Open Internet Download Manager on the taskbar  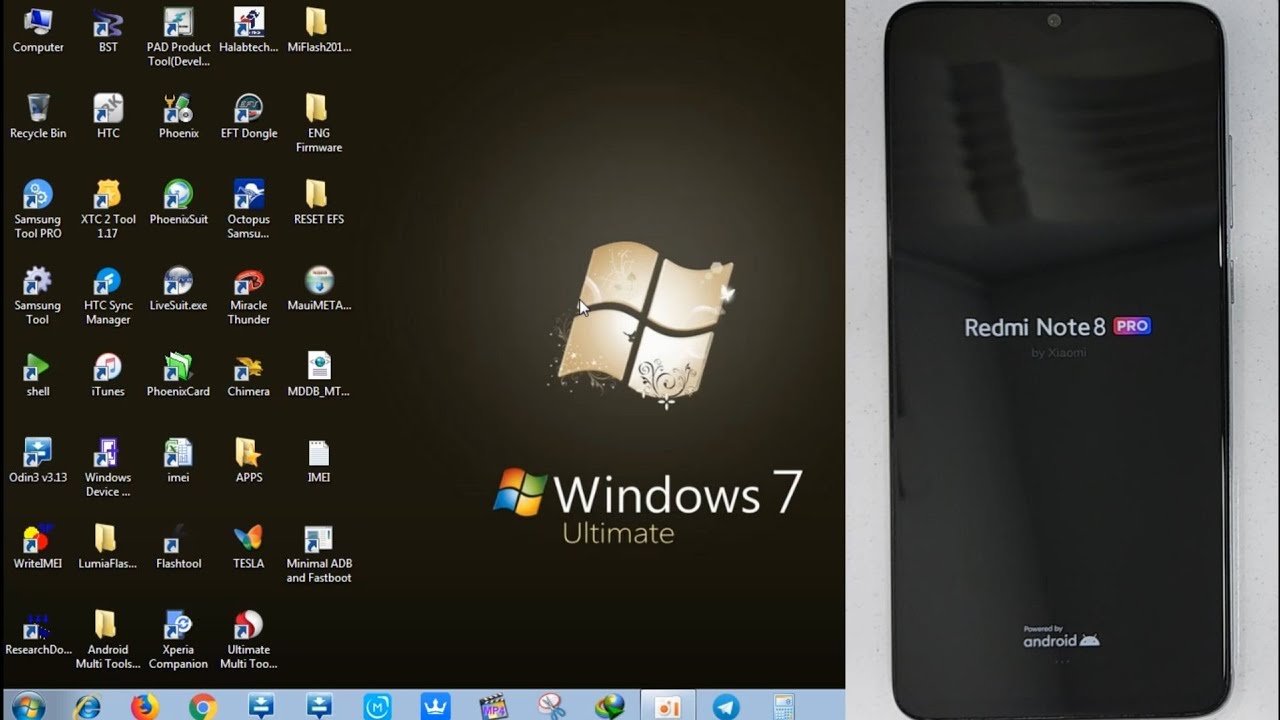(x=609, y=706)
